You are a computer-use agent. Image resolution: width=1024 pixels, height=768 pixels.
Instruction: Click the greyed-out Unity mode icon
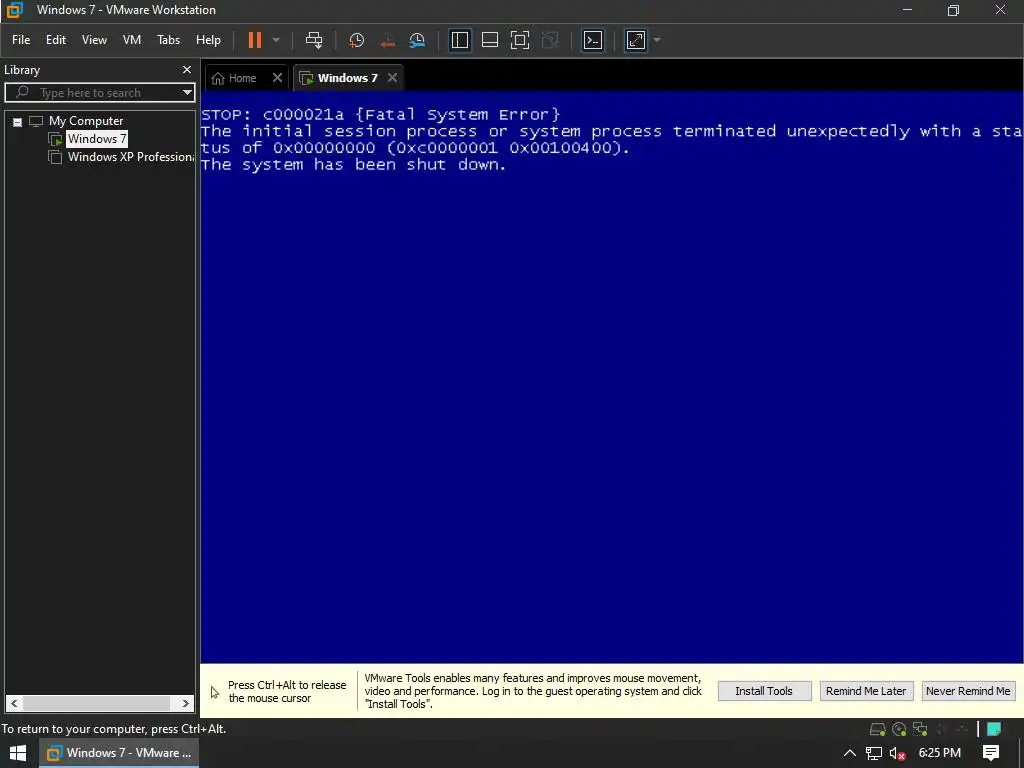551,40
